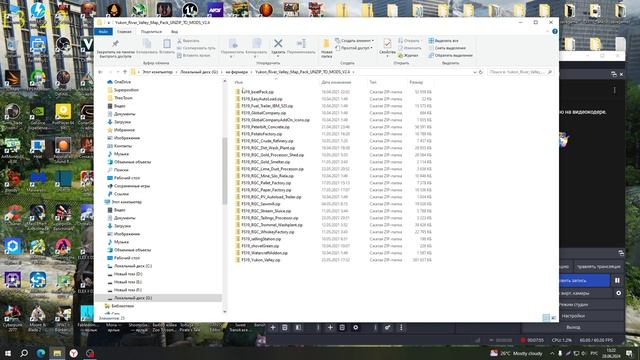Screen dimensions: 640x360
Task: Select file FS19_RGC_Sawmill.zip
Action: [260, 204]
